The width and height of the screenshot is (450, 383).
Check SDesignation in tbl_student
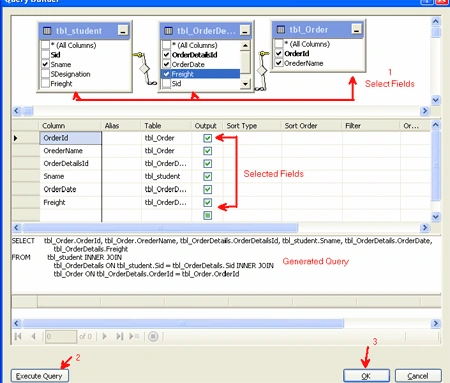[x=45, y=74]
